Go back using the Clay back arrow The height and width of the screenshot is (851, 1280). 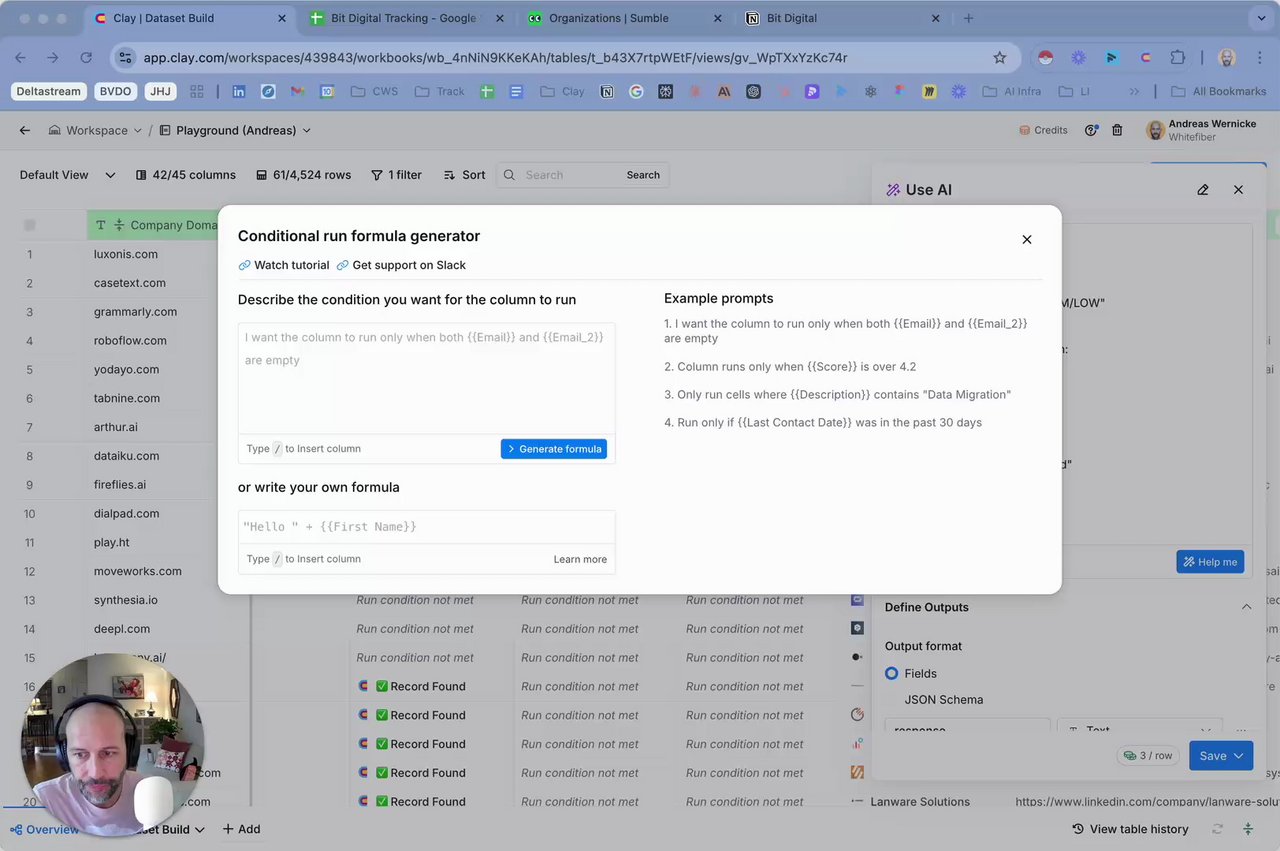point(25,130)
